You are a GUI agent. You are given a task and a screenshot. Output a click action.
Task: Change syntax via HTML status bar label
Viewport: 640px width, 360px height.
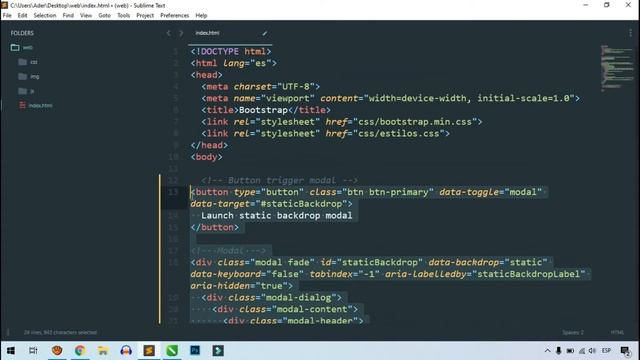click(617, 332)
